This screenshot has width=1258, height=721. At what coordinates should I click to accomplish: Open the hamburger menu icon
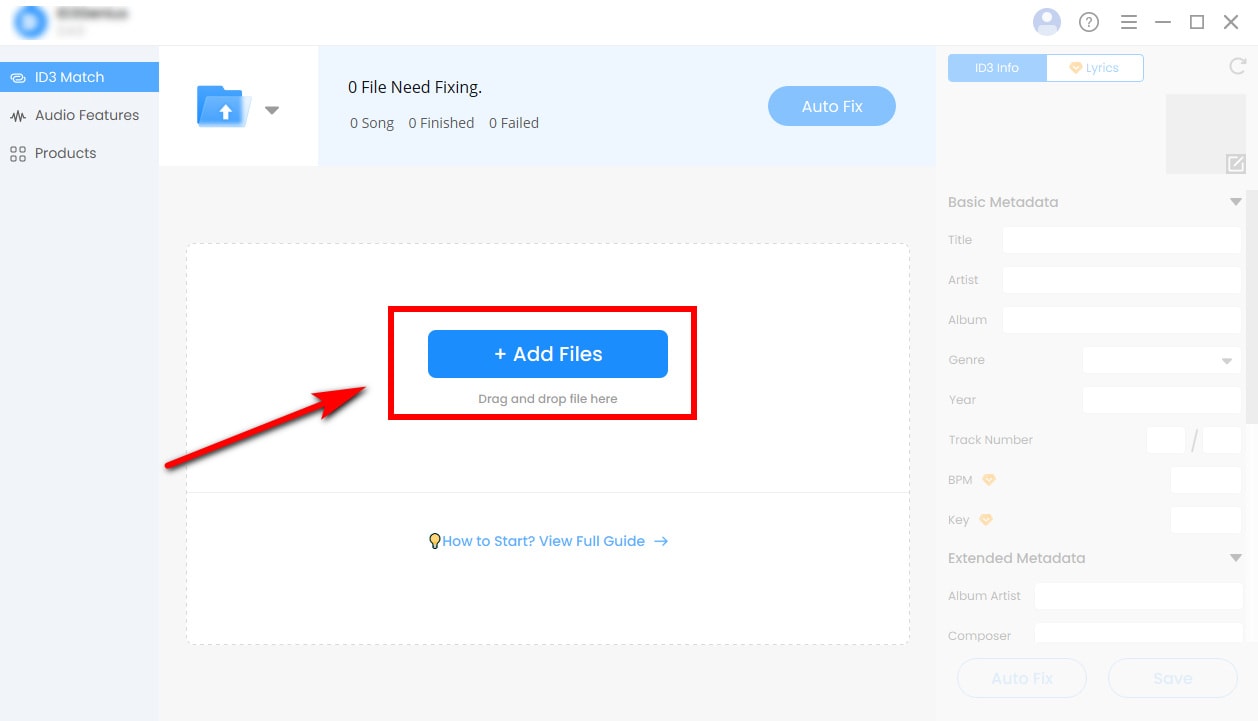(1129, 22)
